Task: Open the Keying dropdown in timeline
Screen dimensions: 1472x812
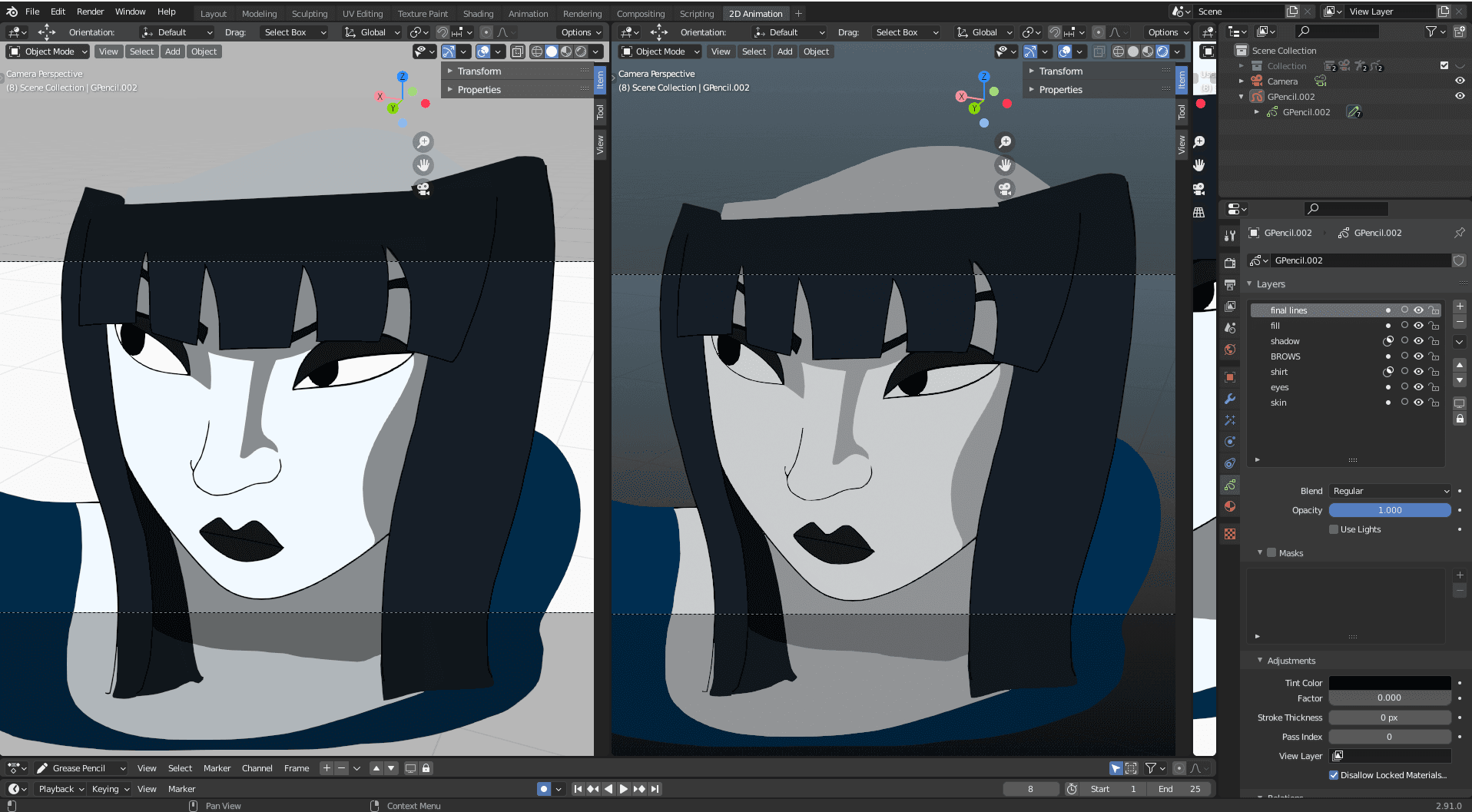Action: pyautogui.click(x=111, y=789)
